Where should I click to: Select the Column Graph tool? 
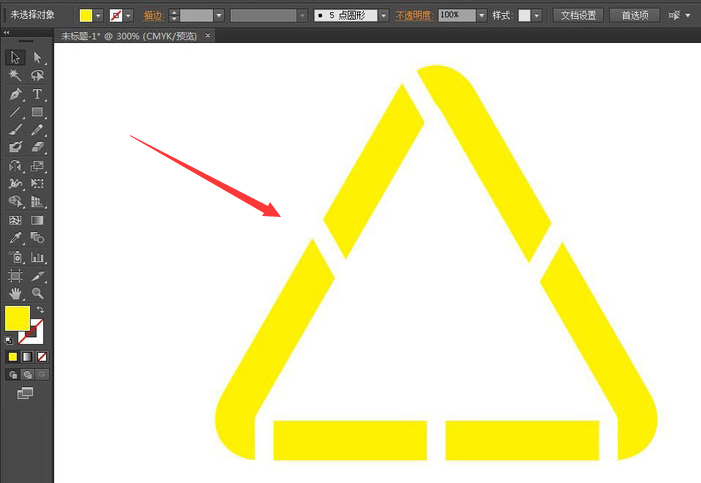coord(37,257)
